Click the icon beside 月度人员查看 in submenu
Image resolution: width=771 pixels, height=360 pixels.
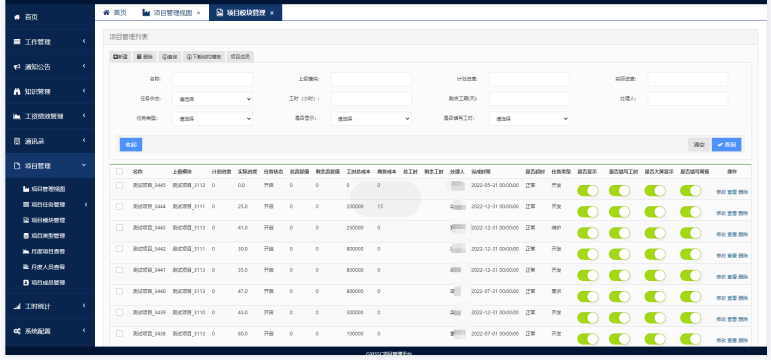pyautogui.click(x=26, y=267)
